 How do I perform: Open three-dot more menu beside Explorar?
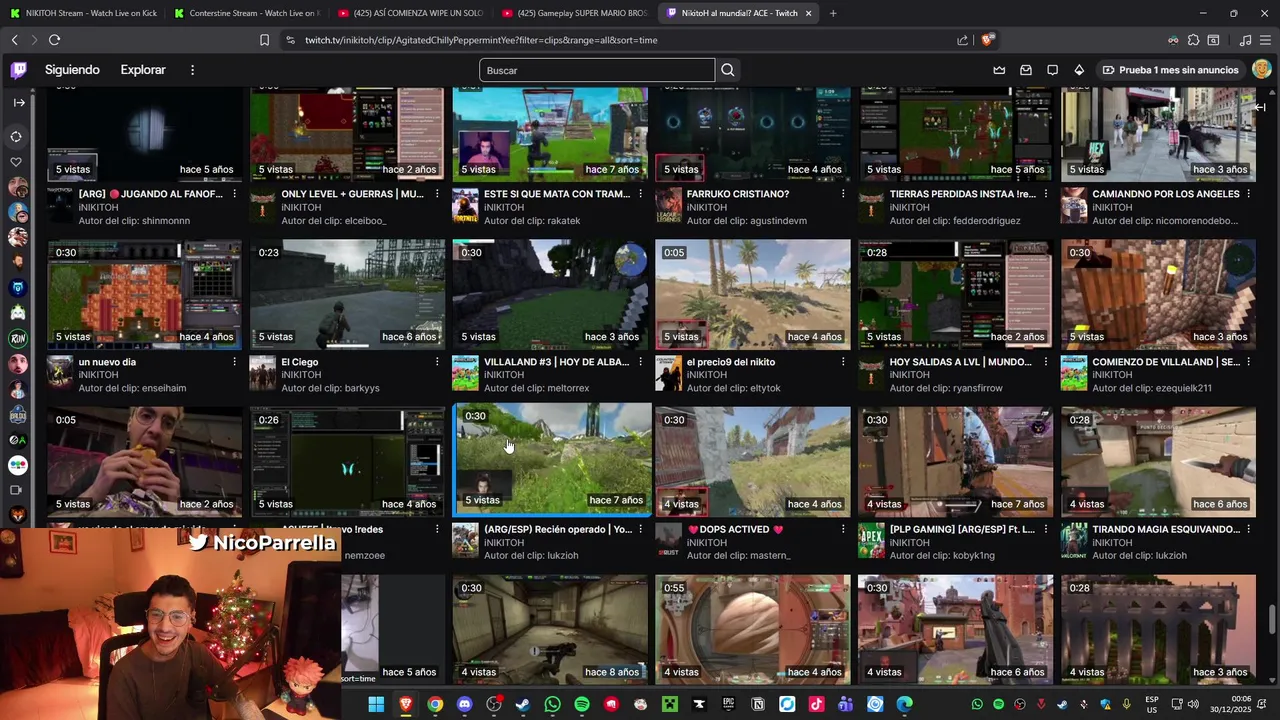coord(192,70)
